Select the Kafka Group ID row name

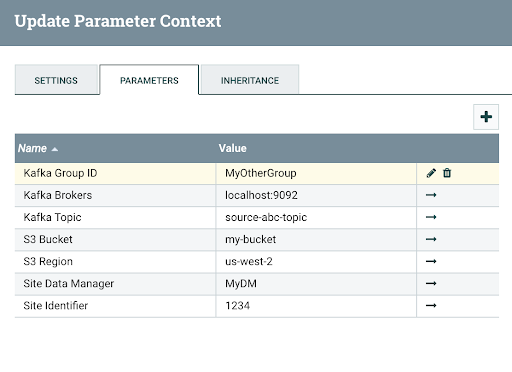[115, 173]
